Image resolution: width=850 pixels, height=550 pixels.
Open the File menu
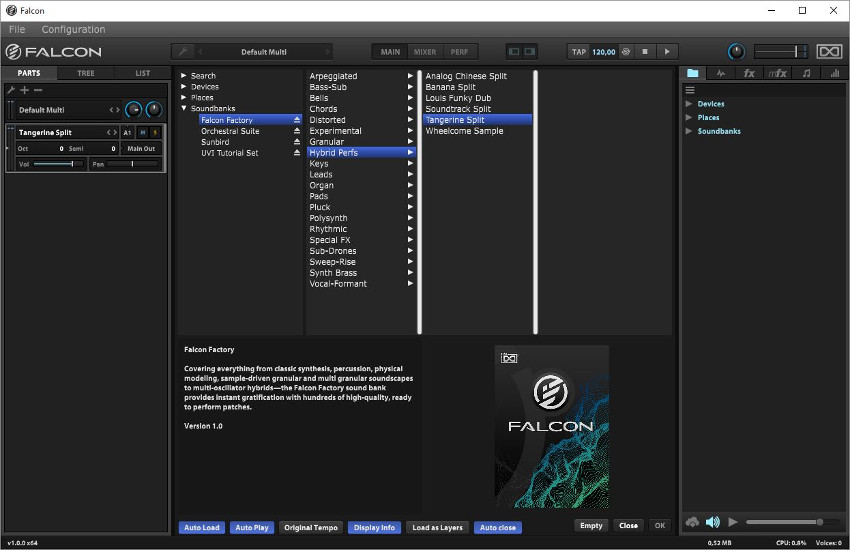coord(17,29)
